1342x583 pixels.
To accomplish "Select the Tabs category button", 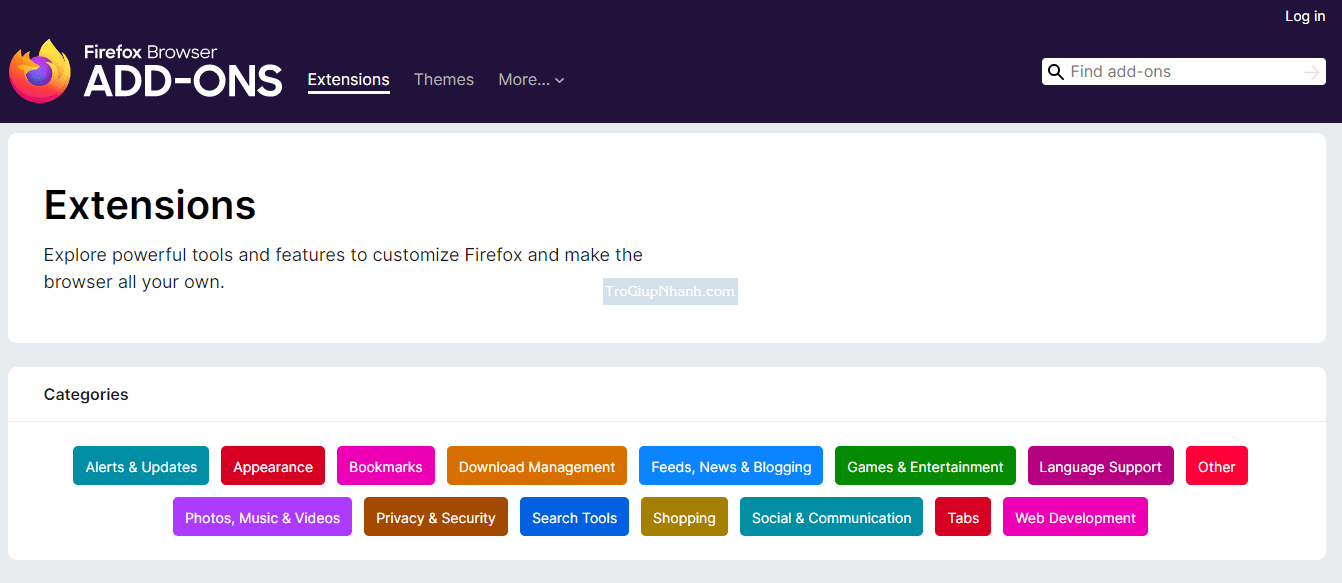I will (963, 518).
